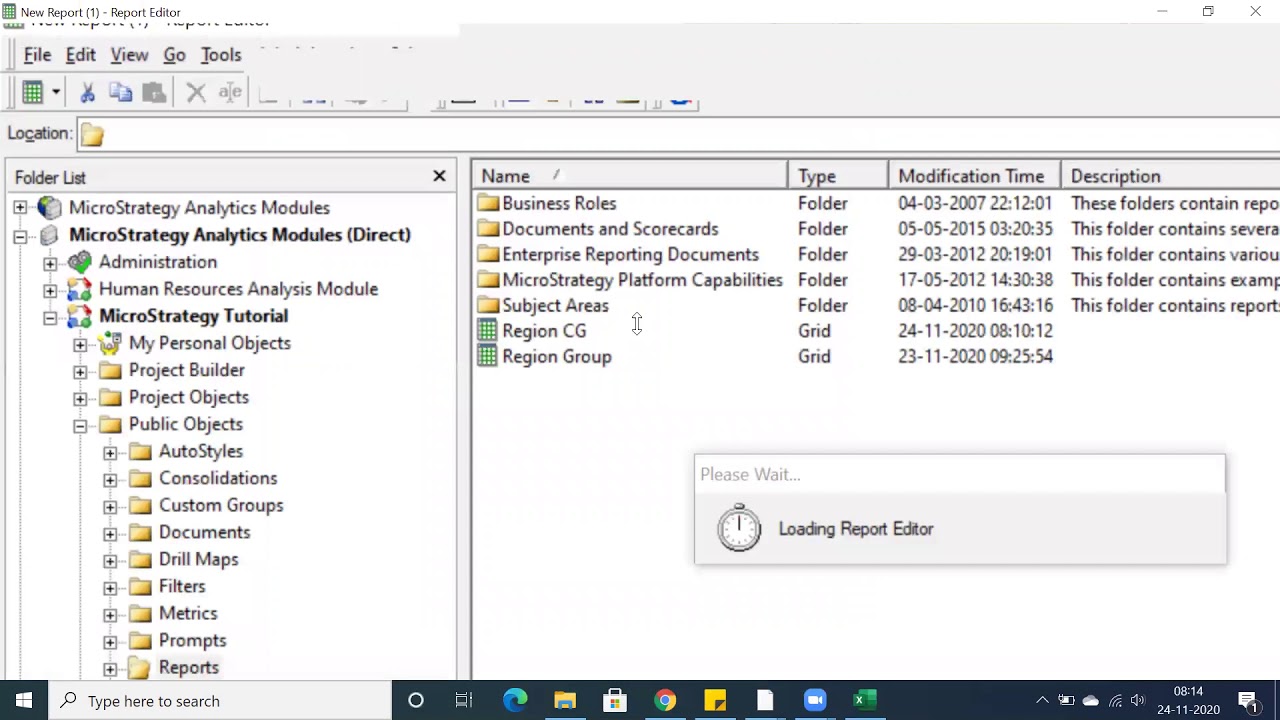Select the Region CG grid report icon
This screenshot has width=1280, height=720.
[487, 330]
